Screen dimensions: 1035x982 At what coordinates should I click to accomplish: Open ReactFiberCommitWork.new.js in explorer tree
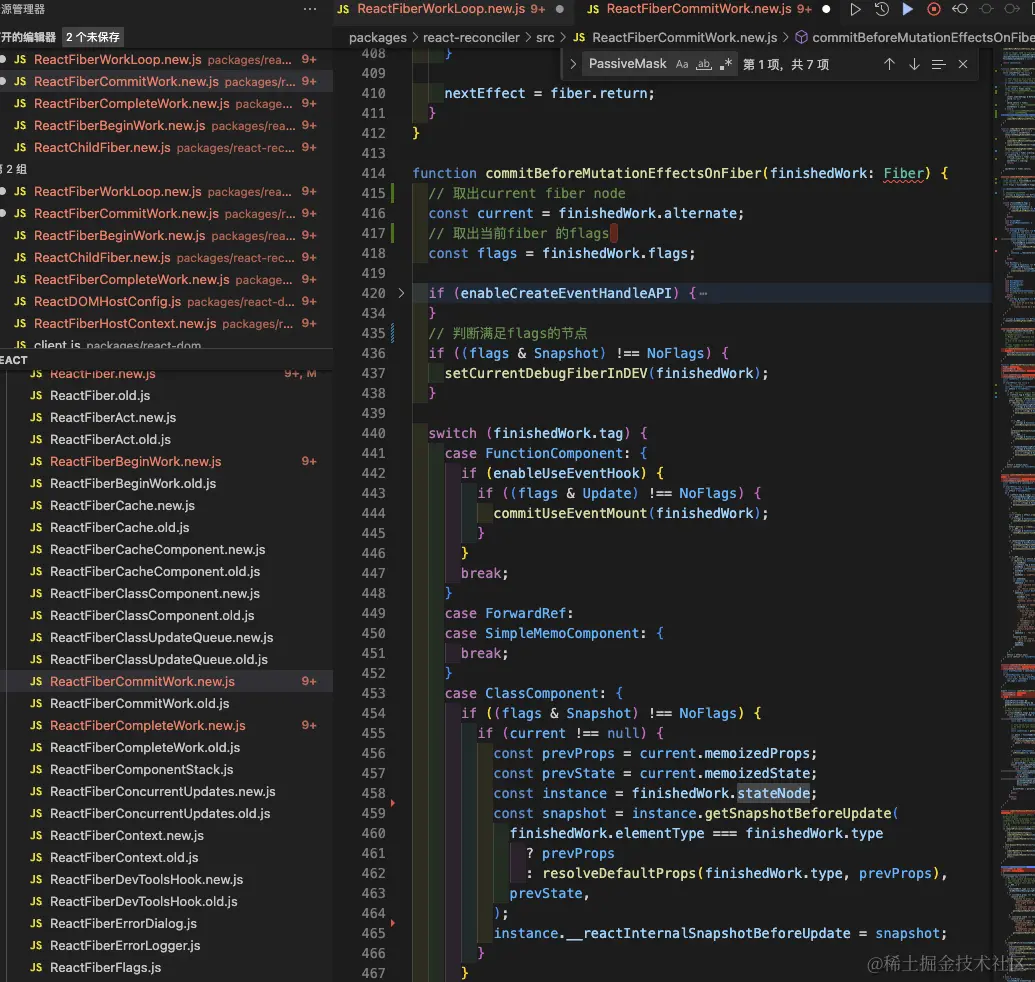coord(166,682)
